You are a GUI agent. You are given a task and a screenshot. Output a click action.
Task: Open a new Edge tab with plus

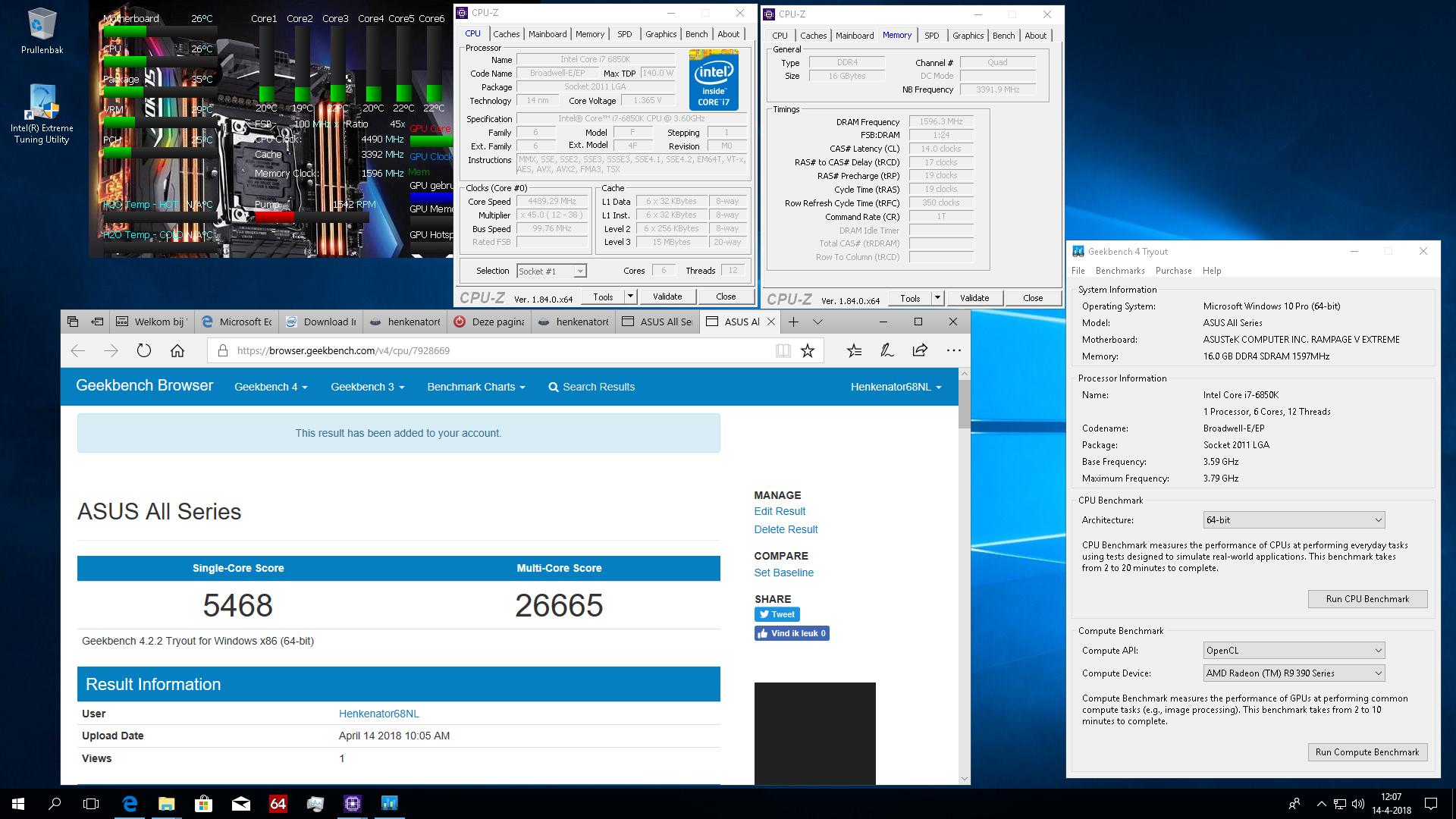click(793, 322)
